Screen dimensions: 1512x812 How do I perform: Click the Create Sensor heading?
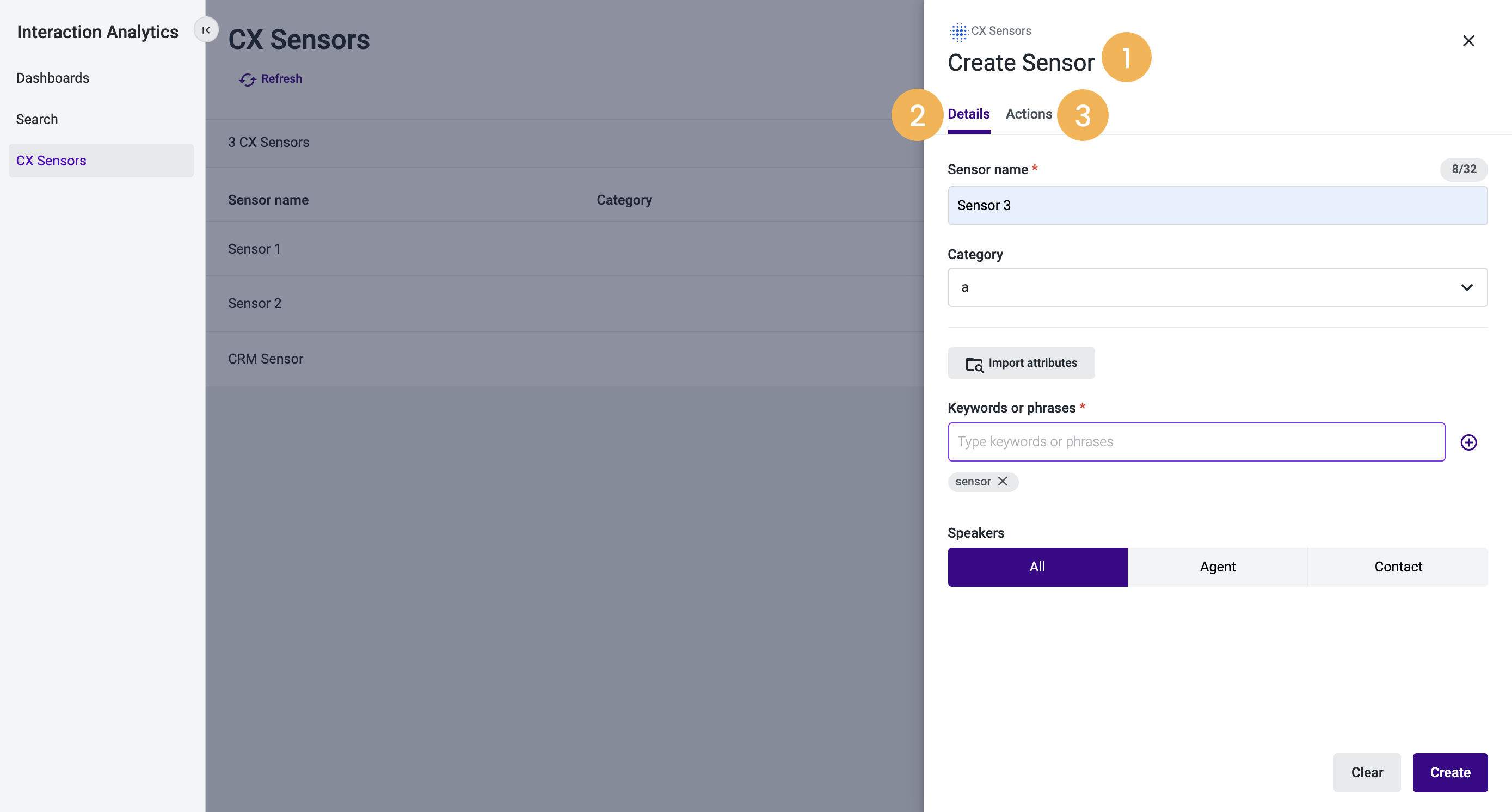click(x=1021, y=63)
